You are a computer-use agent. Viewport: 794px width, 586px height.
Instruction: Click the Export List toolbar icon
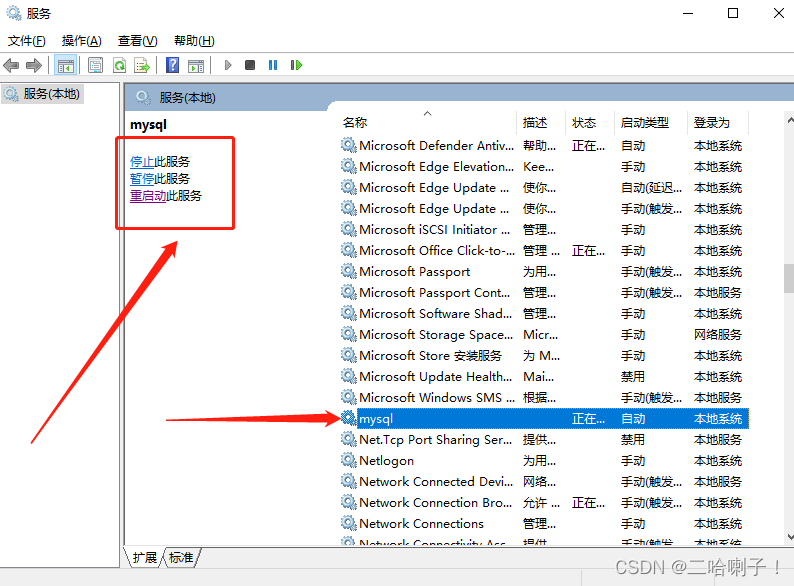click(x=142, y=65)
